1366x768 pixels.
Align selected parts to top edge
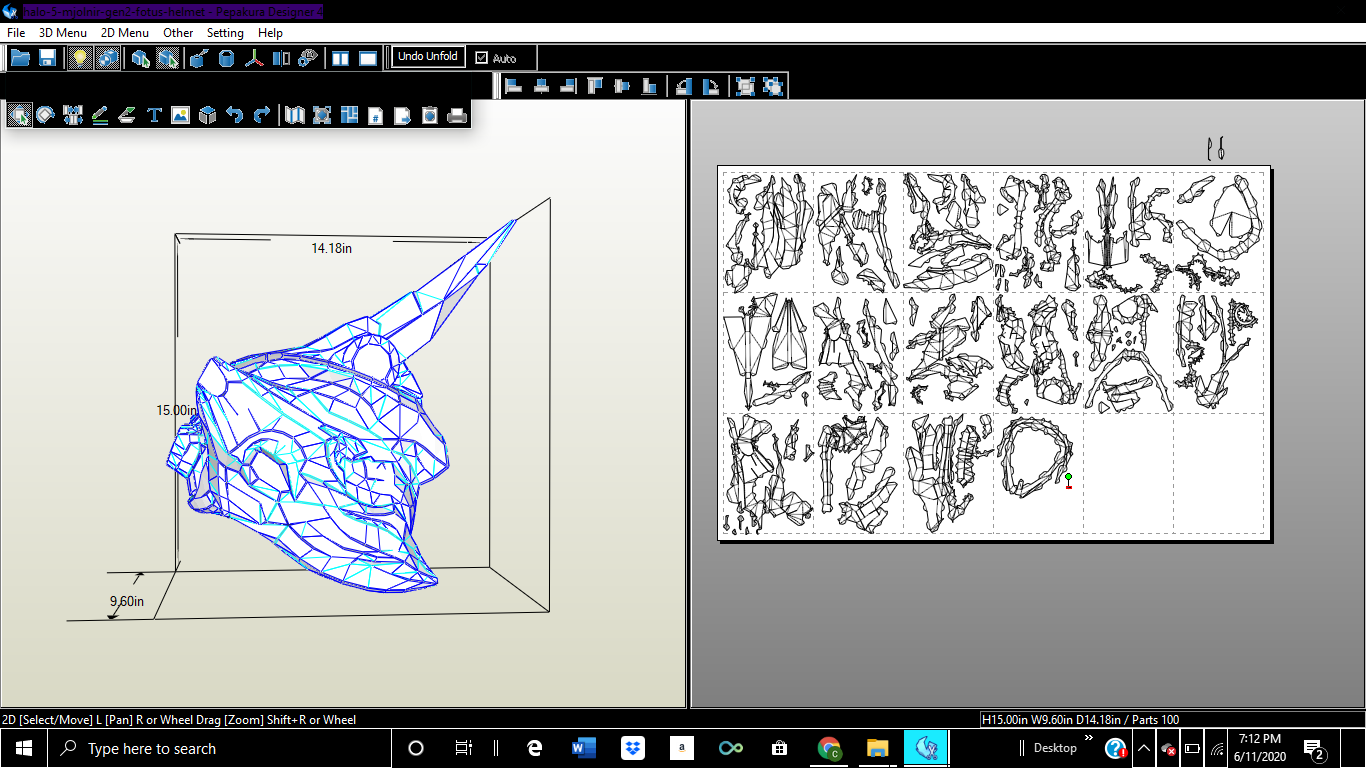(x=595, y=86)
